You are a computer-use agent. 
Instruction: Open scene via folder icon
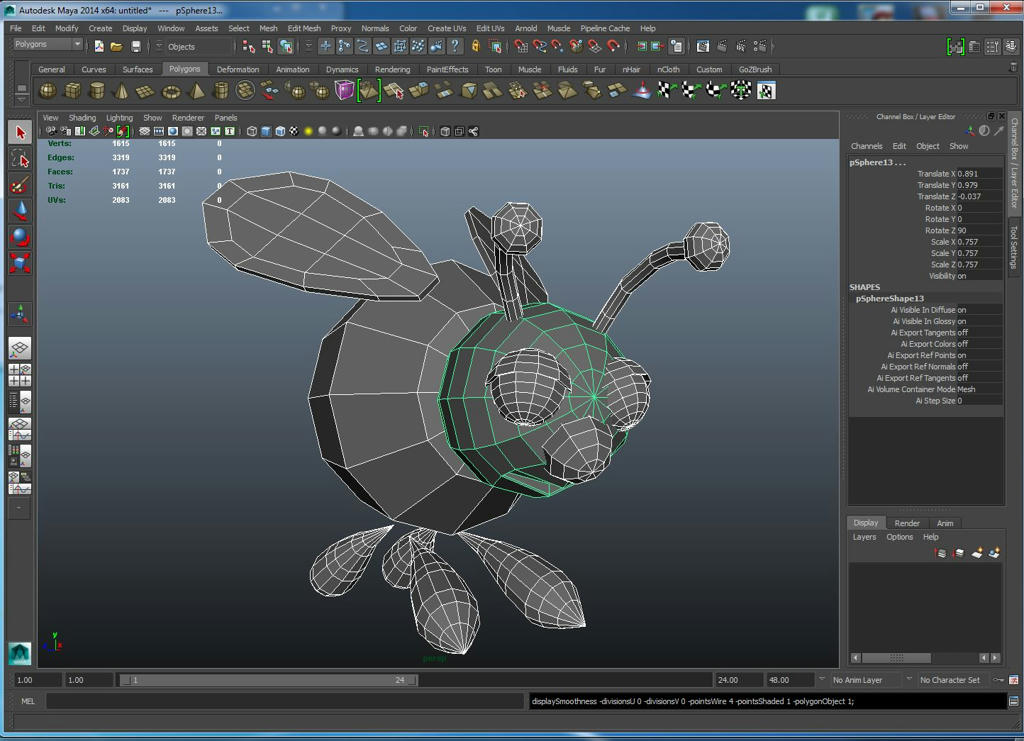116,46
